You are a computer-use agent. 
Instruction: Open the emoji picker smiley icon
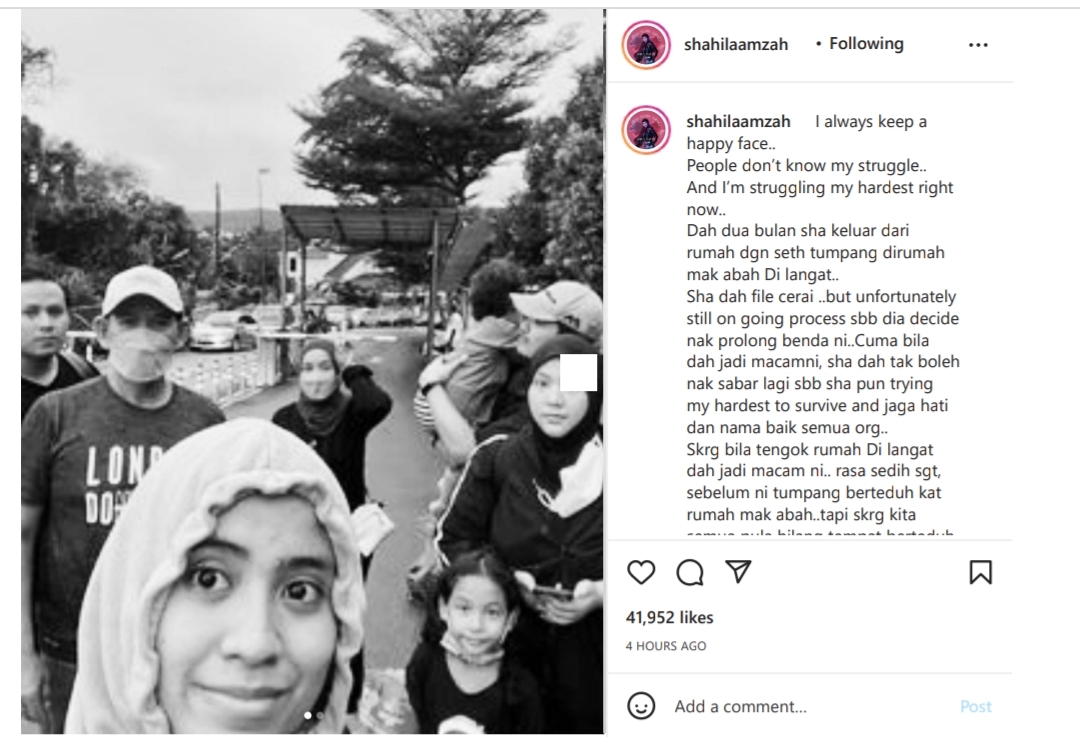641,706
